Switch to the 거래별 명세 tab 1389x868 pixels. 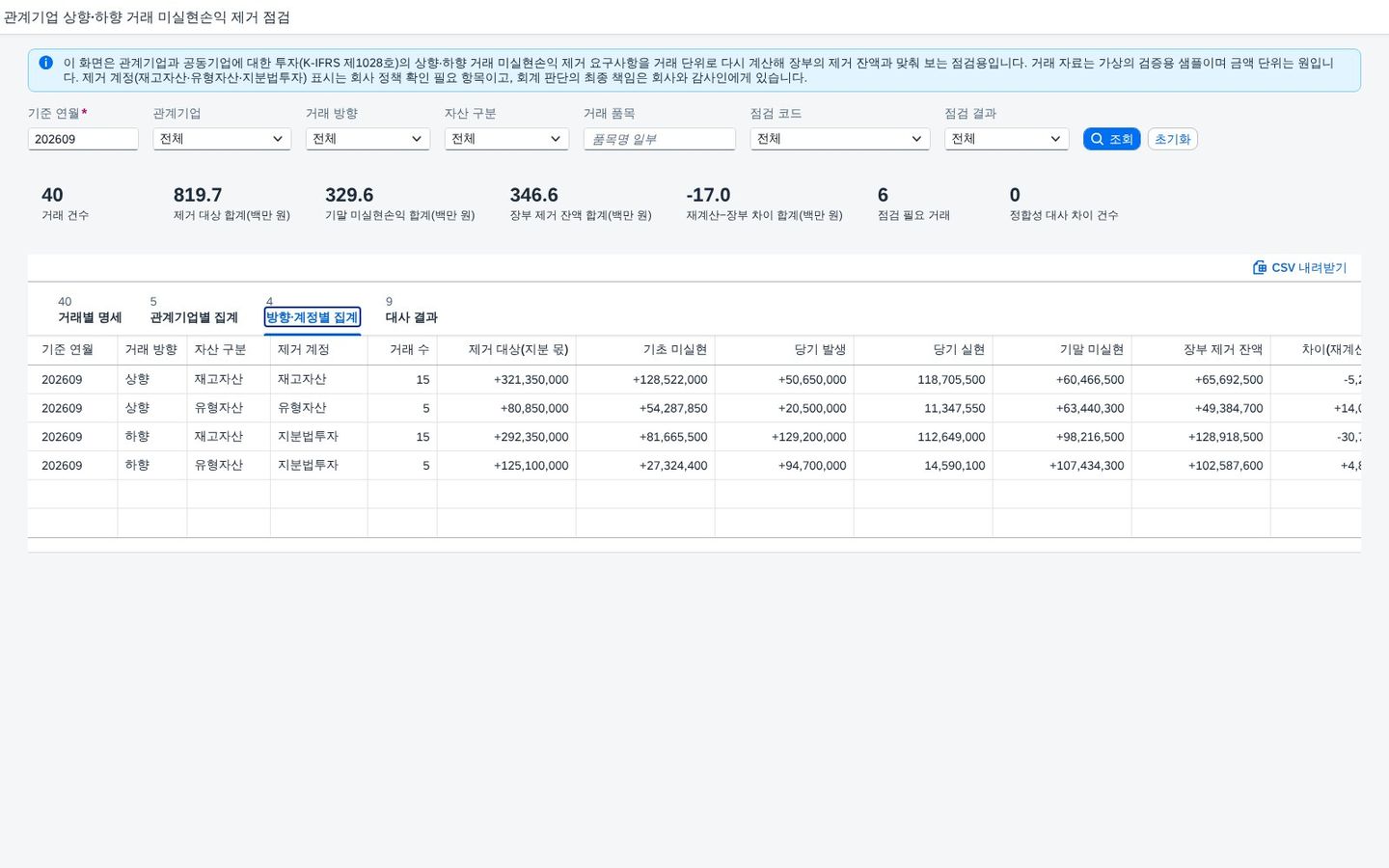point(90,317)
